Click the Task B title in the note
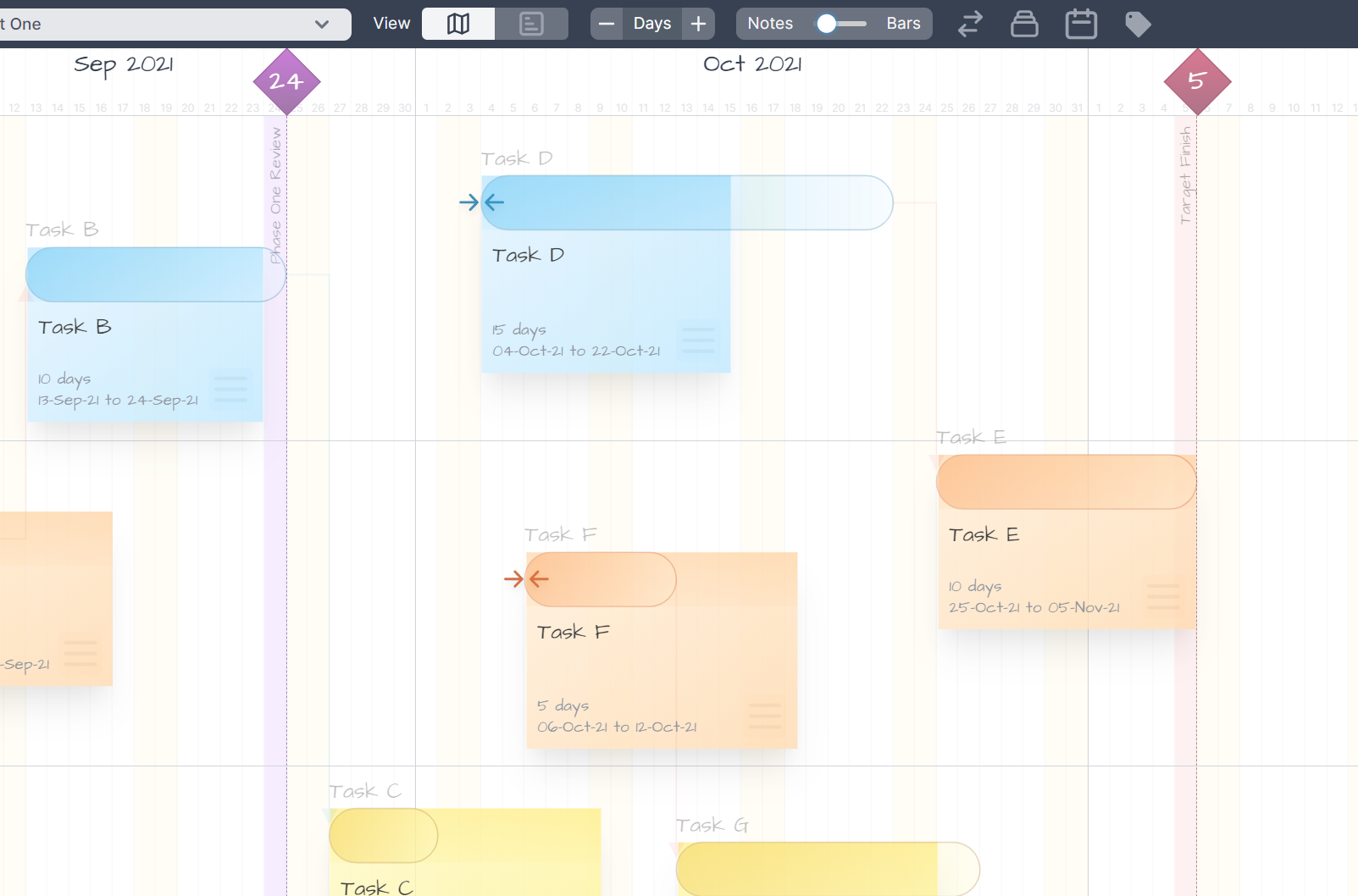Image resolution: width=1358 pixels, height=896 pixels. pos(75,327)
